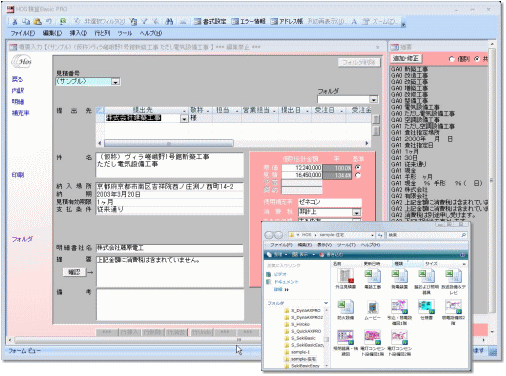Click the Copy icon in the toolbar
This screenshot has height=376, width=506.
26,22
